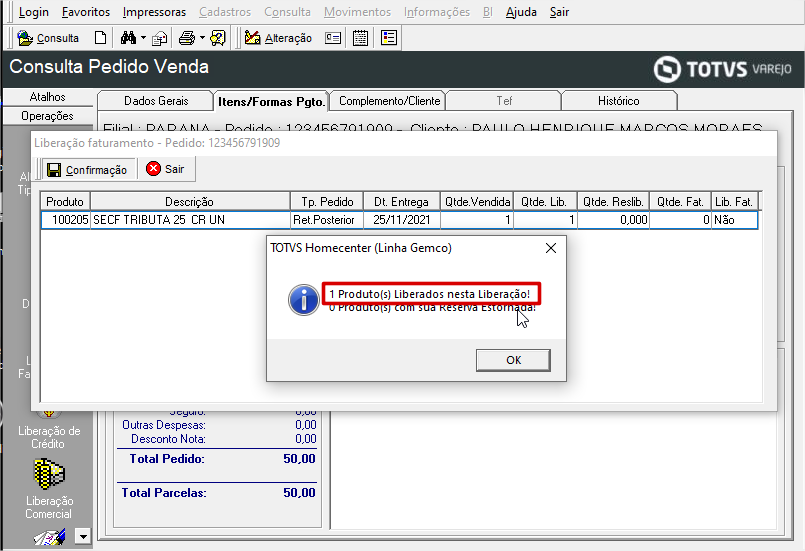The width and height of the screenshot is (805, 551).
Task: Click the Produto column header
Action: [x=65, y=202]
